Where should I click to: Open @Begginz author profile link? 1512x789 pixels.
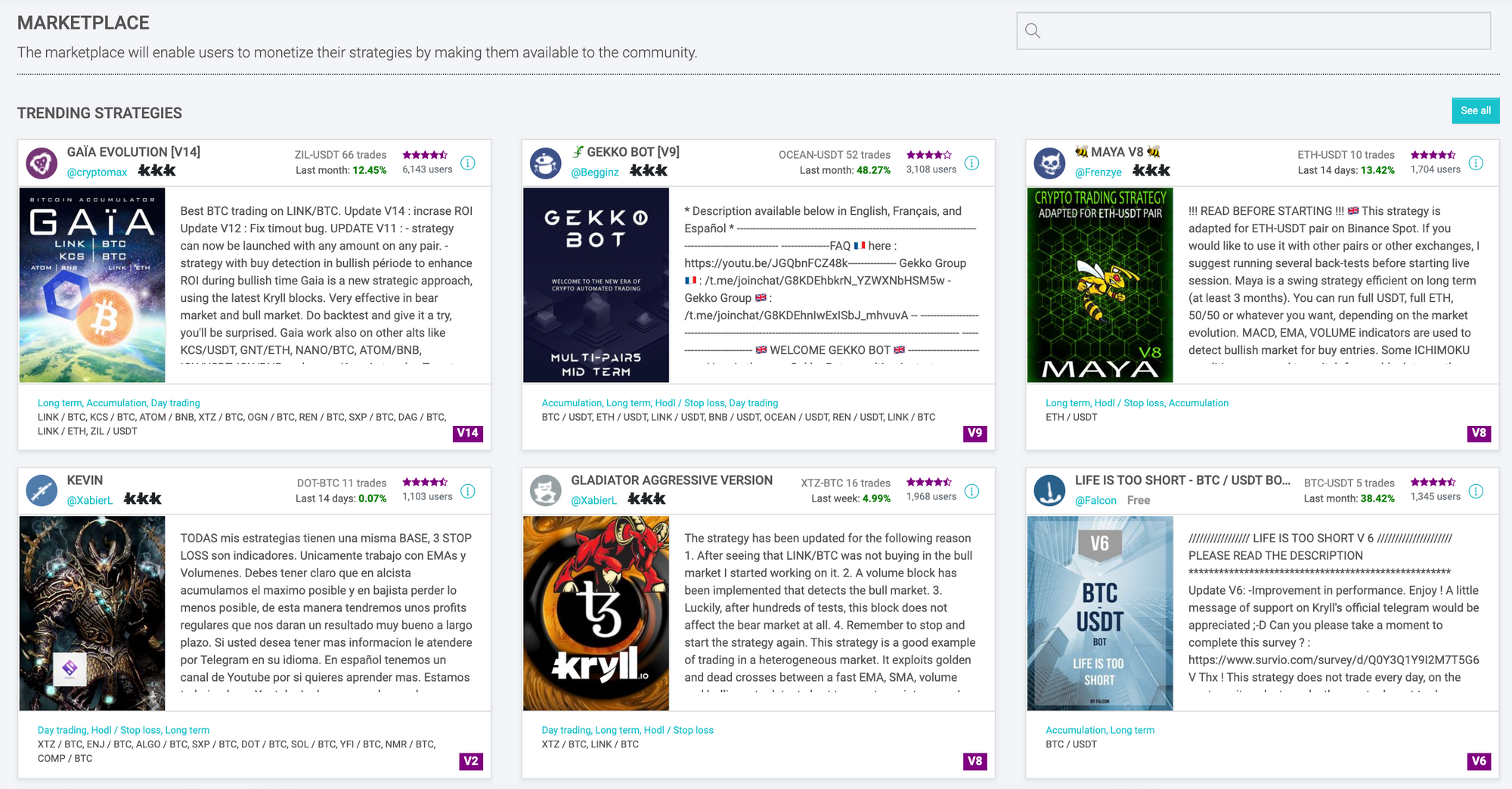click(595, 172)
